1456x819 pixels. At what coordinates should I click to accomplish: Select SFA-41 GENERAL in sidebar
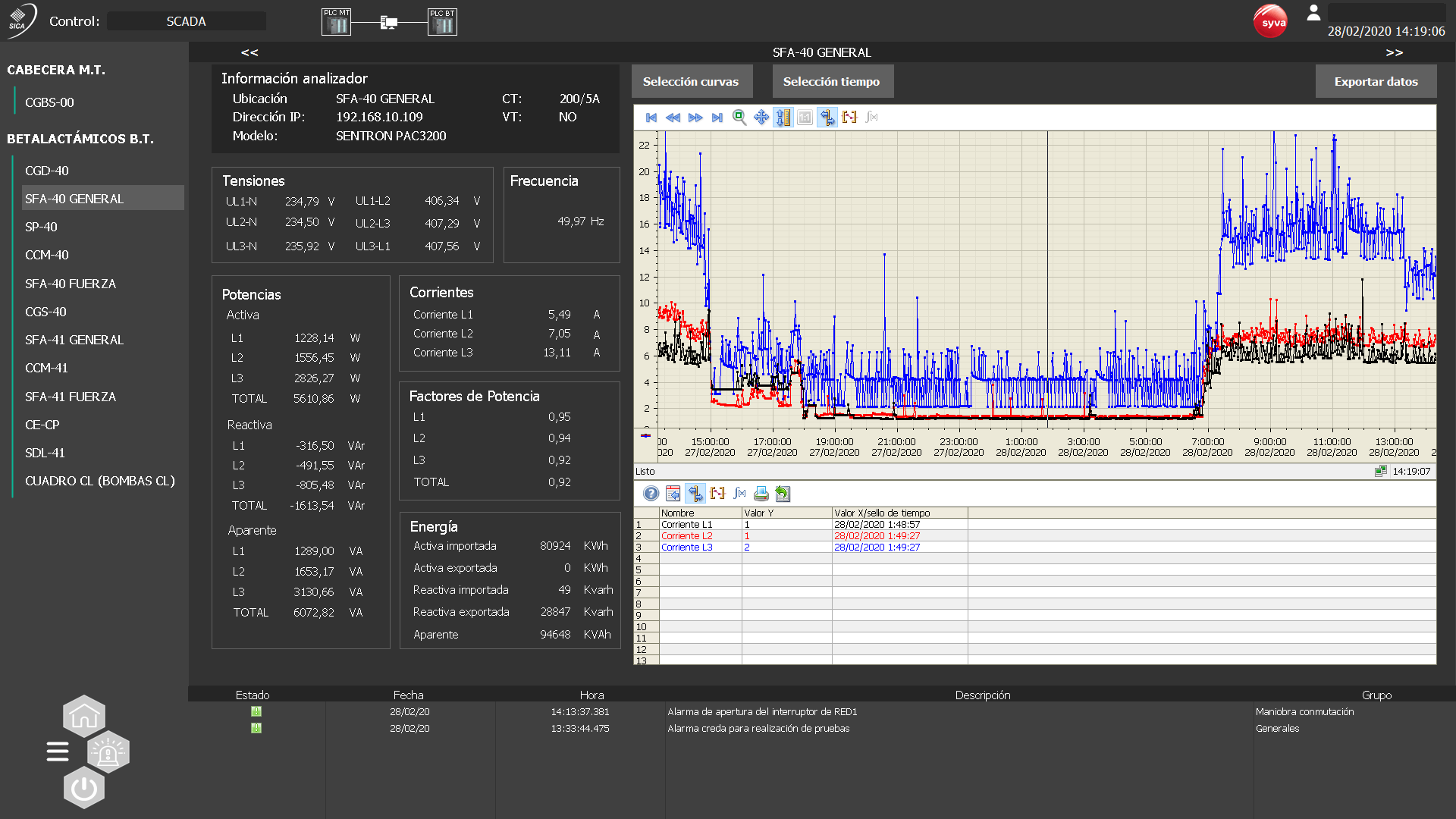click(x=74, y=340)
